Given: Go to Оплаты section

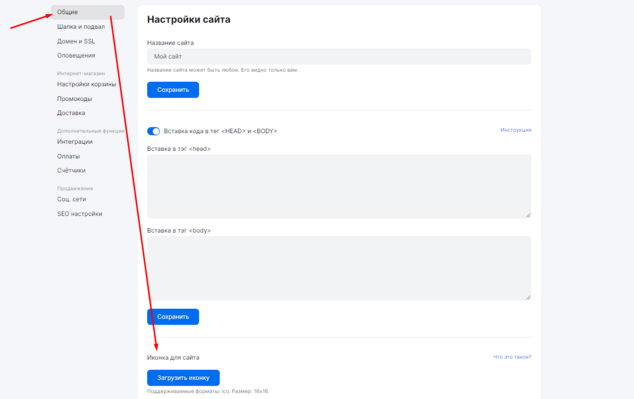Looking at the screenshot, I should pos(68,156).
